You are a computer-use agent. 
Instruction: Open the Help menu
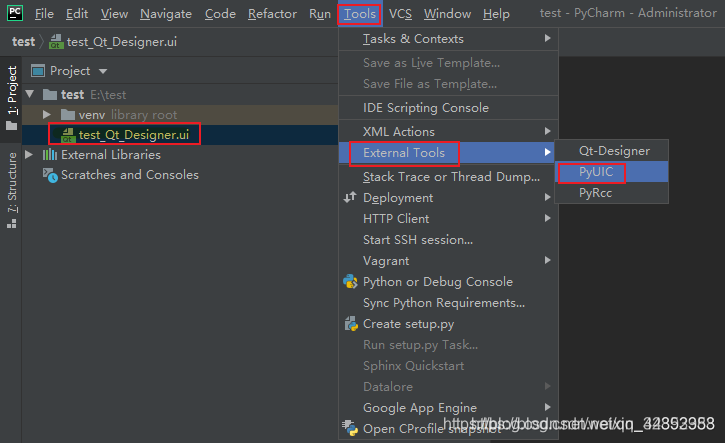point(496,14)
